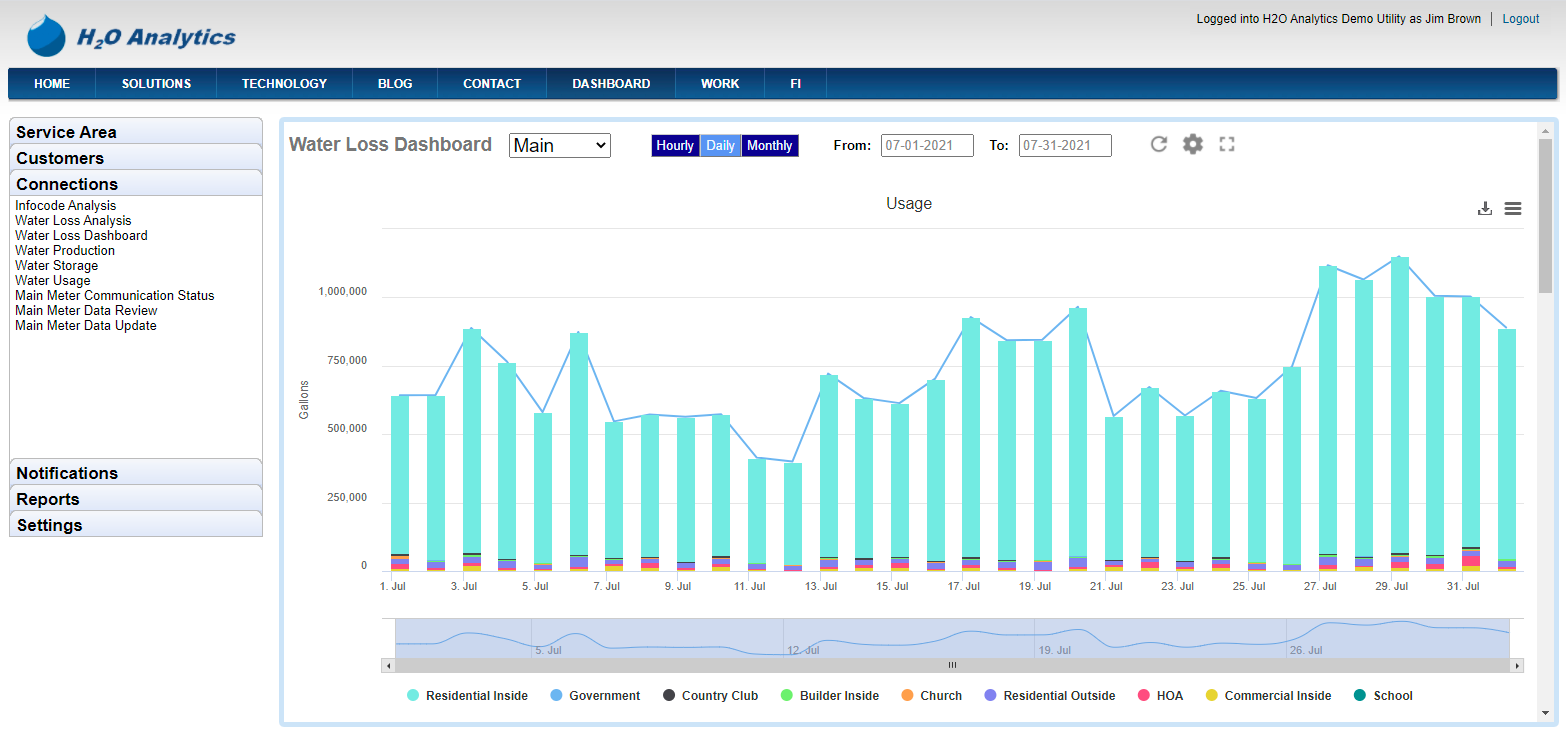Refresh the Water Loss Dashboard data
The height and width of the screenshot is (732, 1566).
click(1158, 144)
